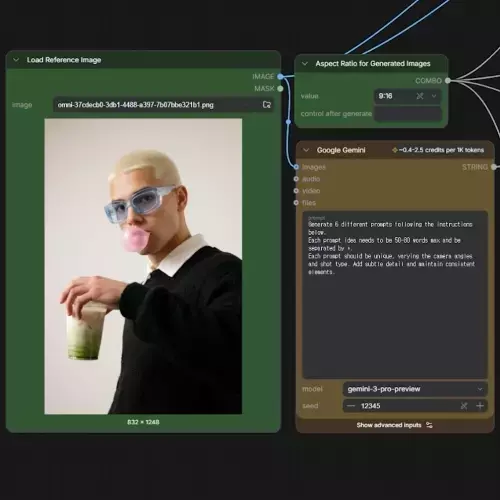Viewport: 500px width, 500px height.
Task: Open the gemini-3-pro-preview model dropdown
Action: (415, 389)
